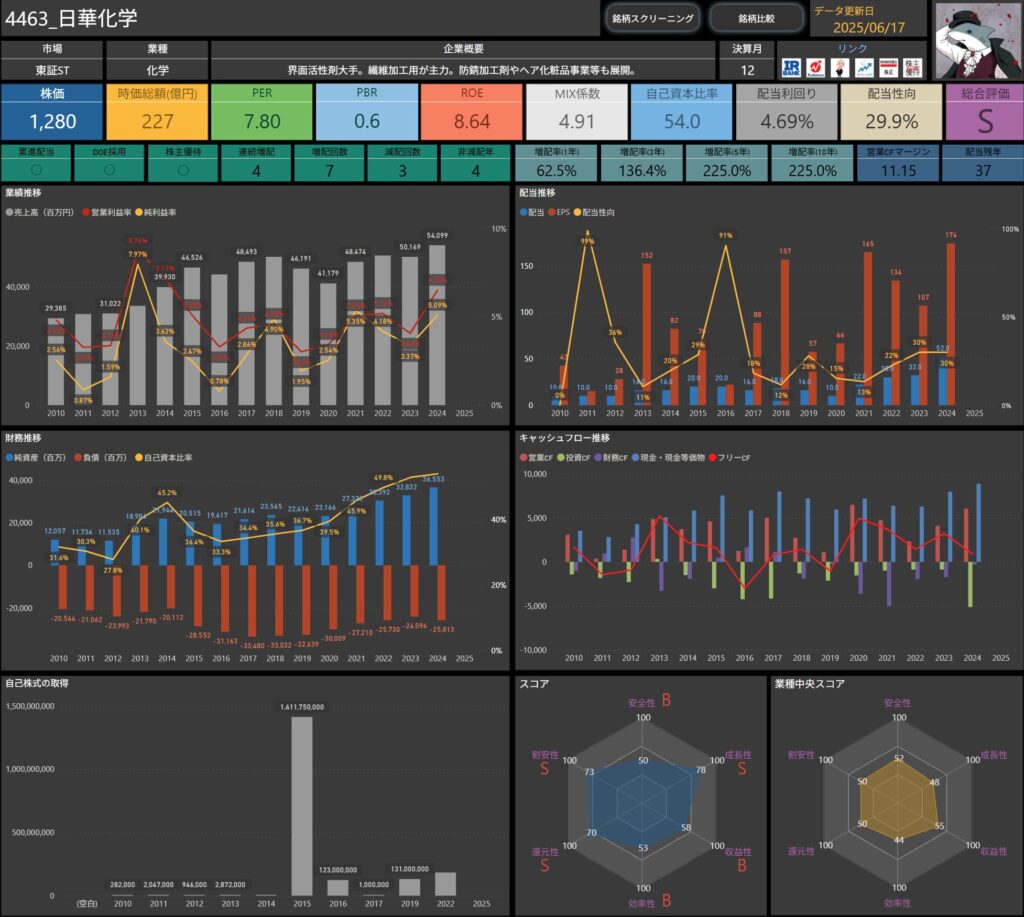Click the 配当性向 legend entry in 配当推移 chart

point(594,212)
